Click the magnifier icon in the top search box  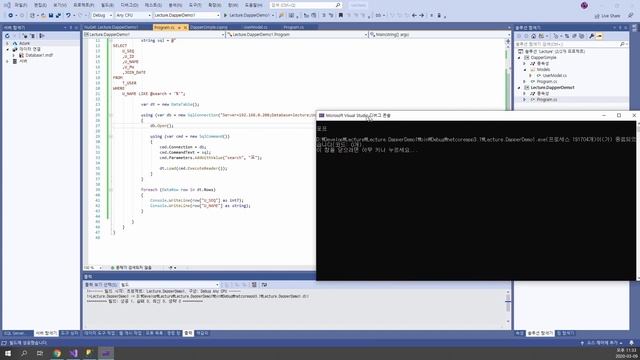pyautogui.click(x=338, y=5)
